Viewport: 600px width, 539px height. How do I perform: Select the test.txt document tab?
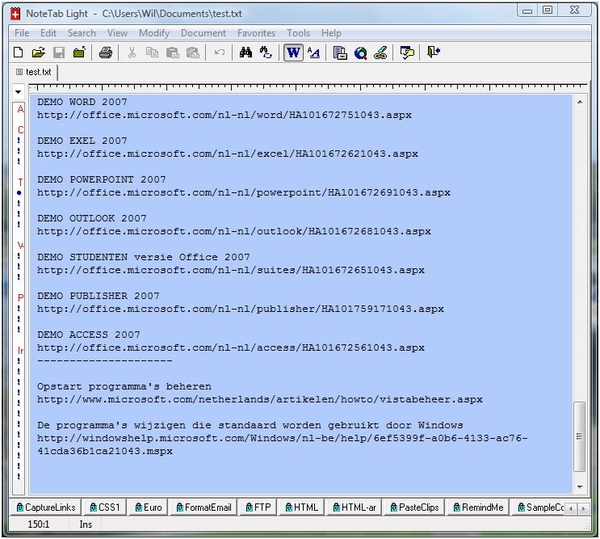[34, 72]
